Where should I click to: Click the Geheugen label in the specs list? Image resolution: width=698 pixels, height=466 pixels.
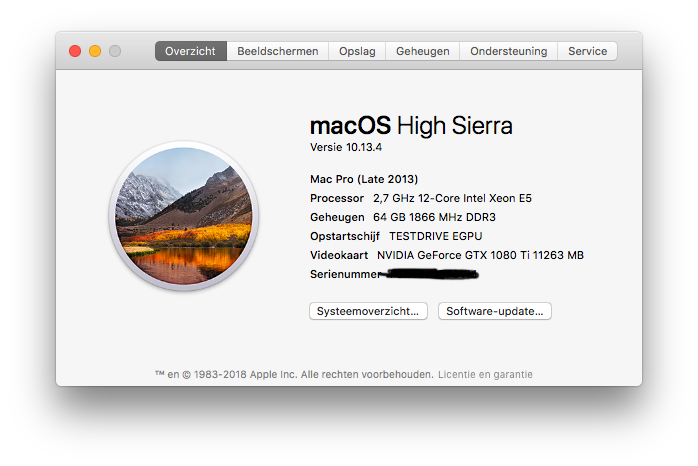(337, 217)
